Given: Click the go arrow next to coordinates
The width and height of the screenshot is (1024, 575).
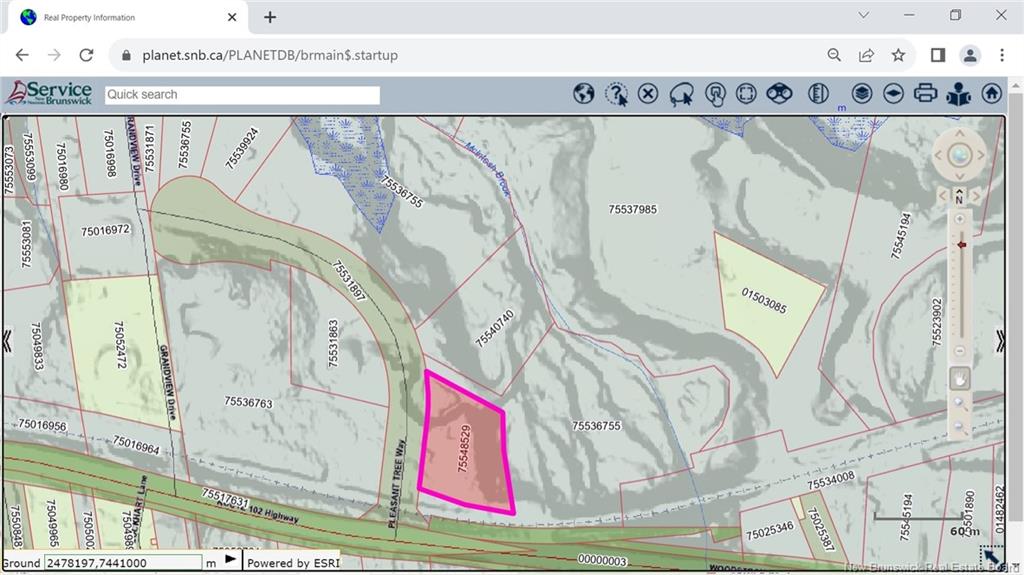Looking at the screenshot, I should coord(231,560).
